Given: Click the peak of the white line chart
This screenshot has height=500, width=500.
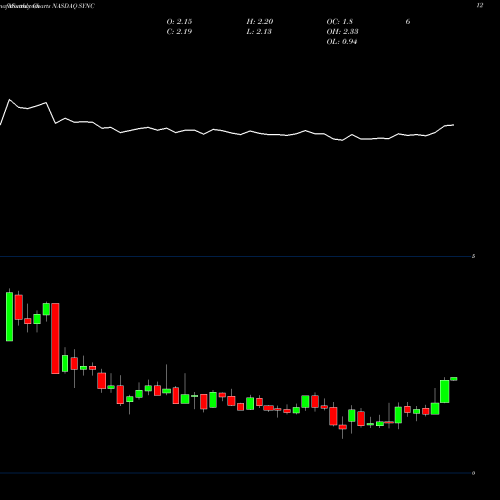Looking at the screenshot, I should [x=9, y=100].
